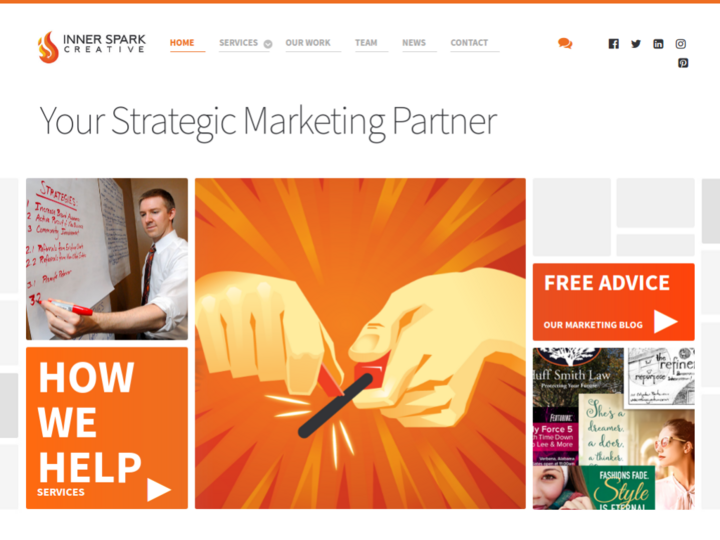
Task: Open the Facebook social icon
Action: pos(613,44)
